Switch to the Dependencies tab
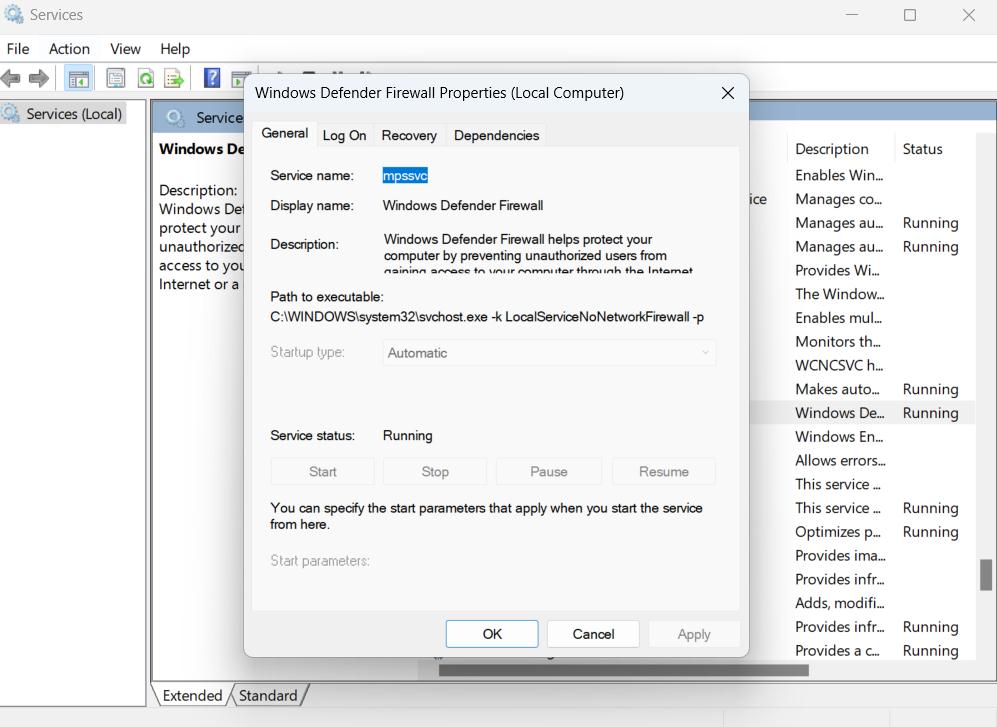The image size is (997, 727). pyautogui.click(x=496, y=135)
